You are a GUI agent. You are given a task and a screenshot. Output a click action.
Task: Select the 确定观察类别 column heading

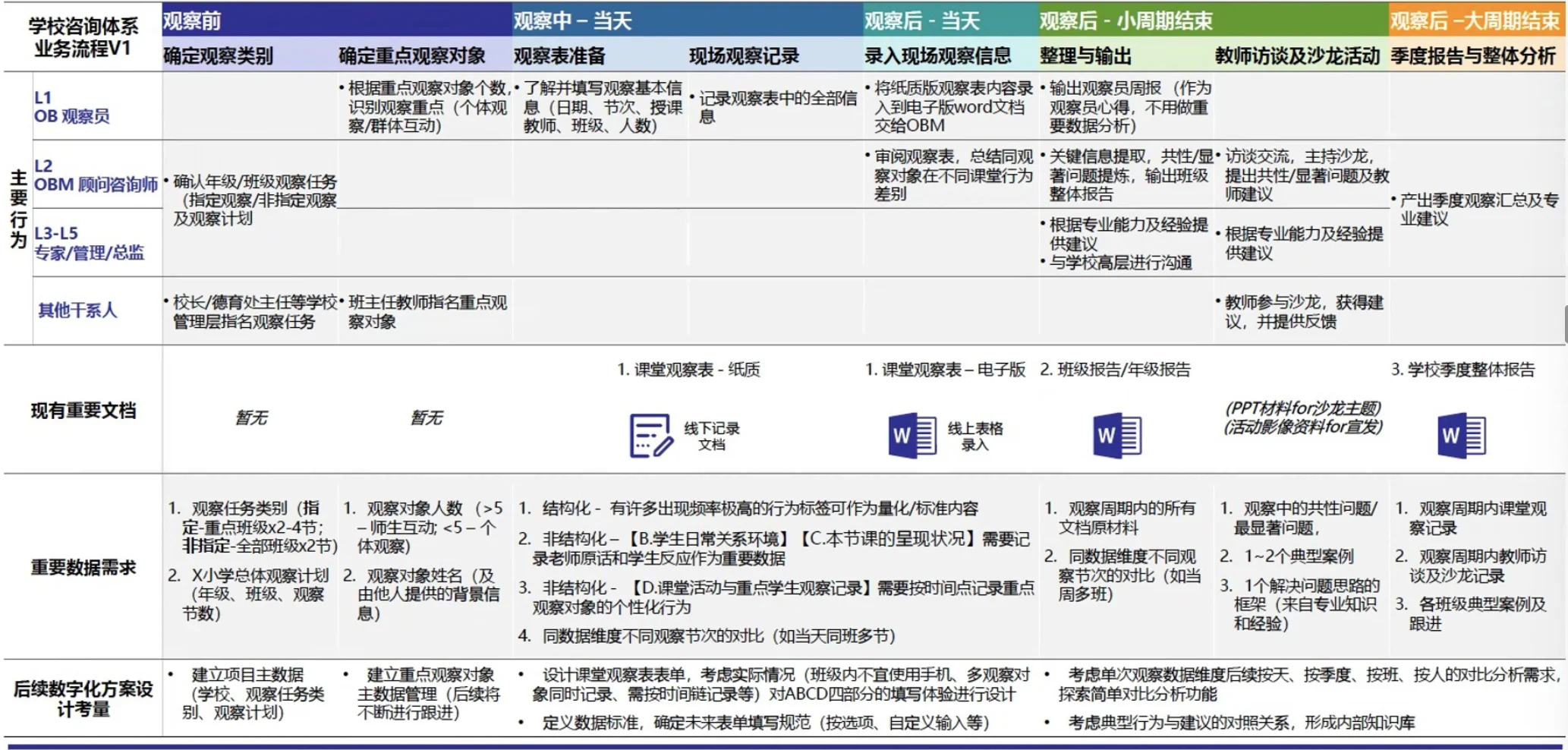click(219, 55)
